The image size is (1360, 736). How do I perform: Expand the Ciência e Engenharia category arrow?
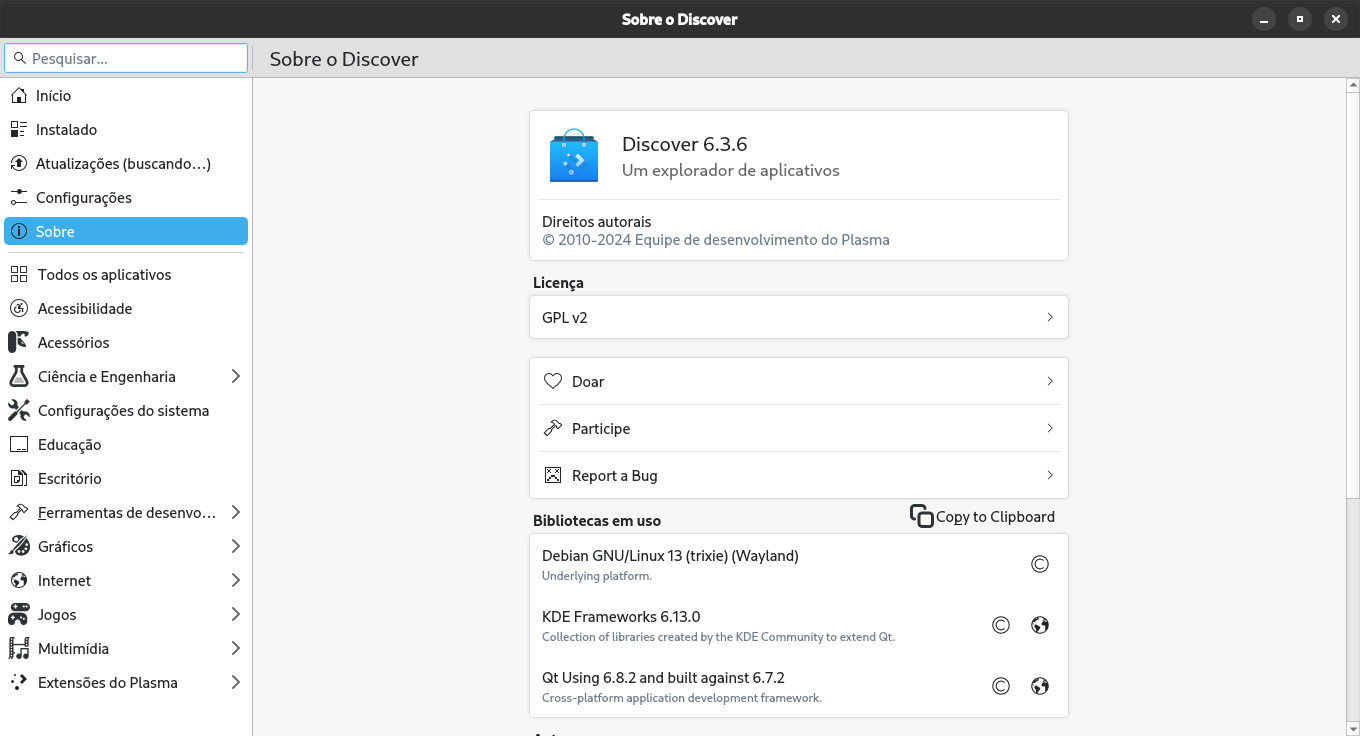236,376
